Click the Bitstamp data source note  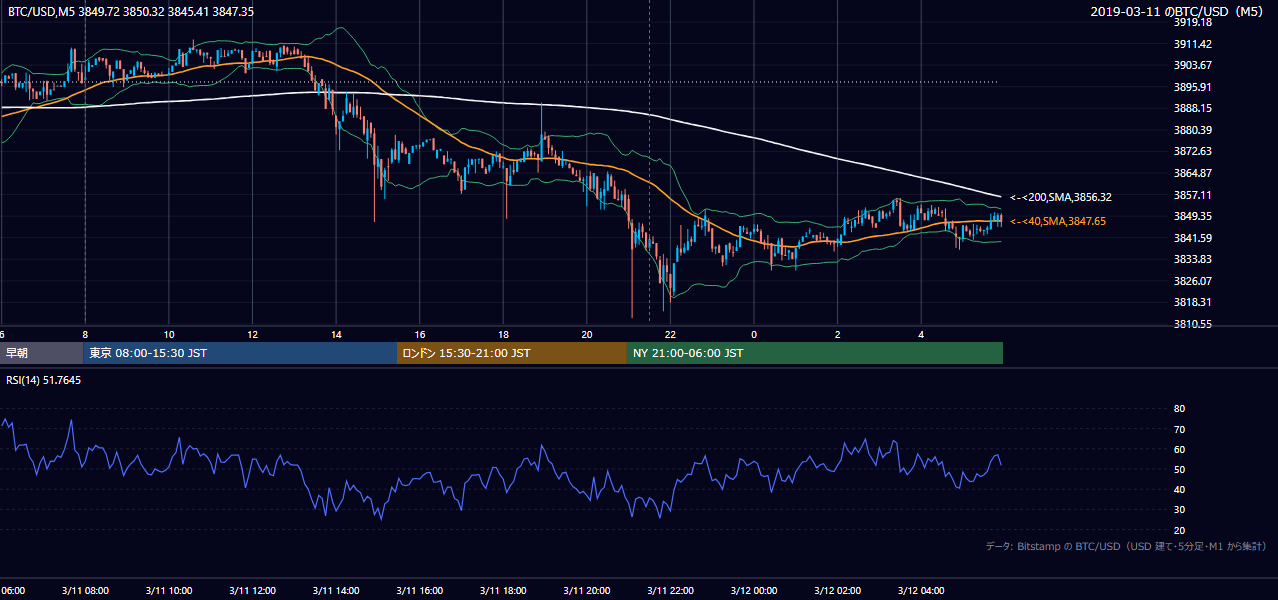point(1127,546)
